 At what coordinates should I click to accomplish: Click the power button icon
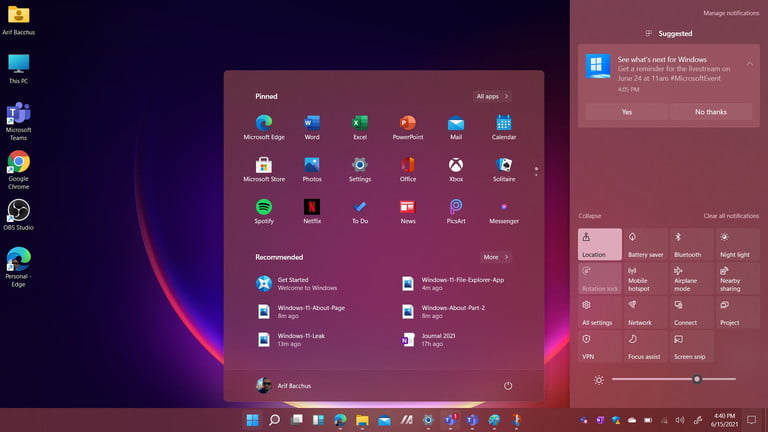click(x=508, y=386)
